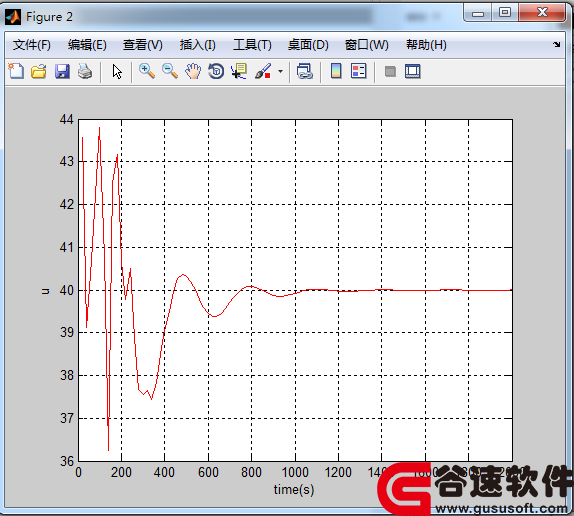Click Show Plot Tools dock icon

pyautogui.click(x=413, y=71)
